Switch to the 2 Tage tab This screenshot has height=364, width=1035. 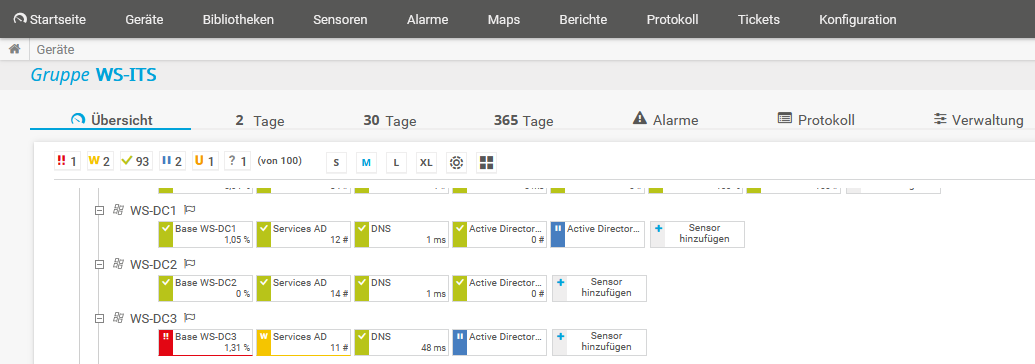pos(259,121)
